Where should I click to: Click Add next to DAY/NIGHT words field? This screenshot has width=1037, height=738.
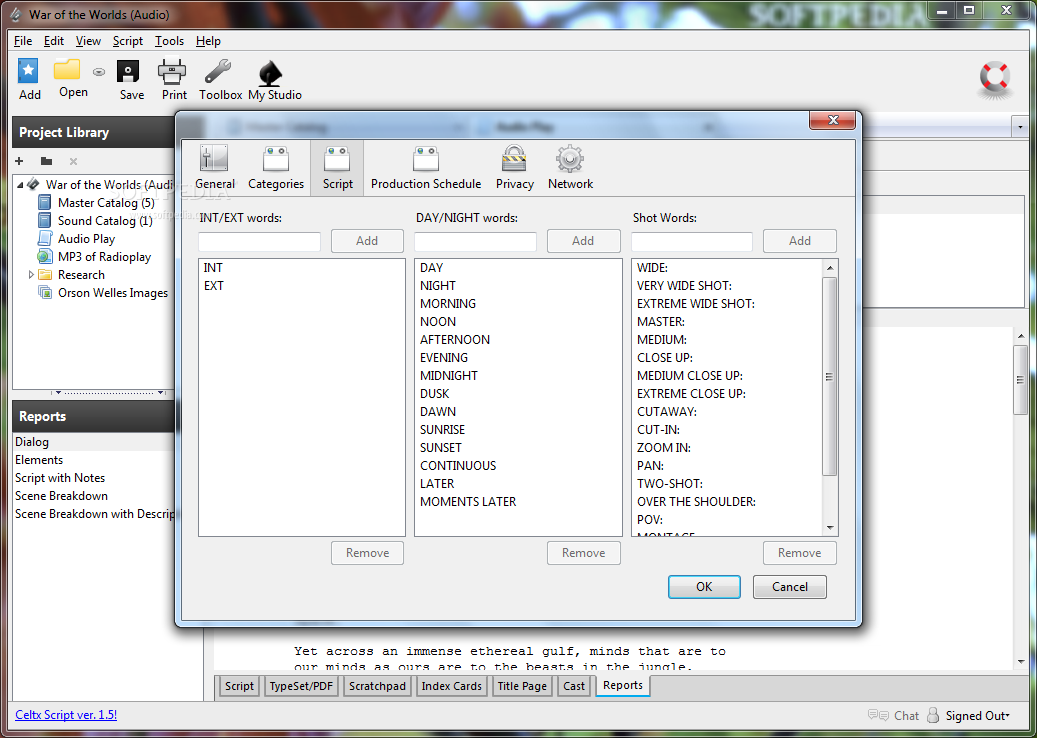point(583,241)
